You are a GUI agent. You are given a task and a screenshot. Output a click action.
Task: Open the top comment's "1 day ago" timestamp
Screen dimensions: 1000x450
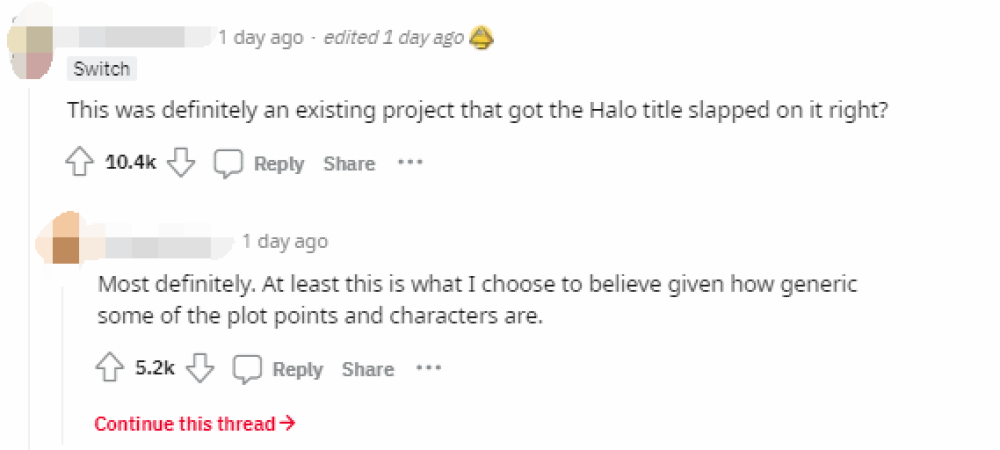[x=259, y=38]
